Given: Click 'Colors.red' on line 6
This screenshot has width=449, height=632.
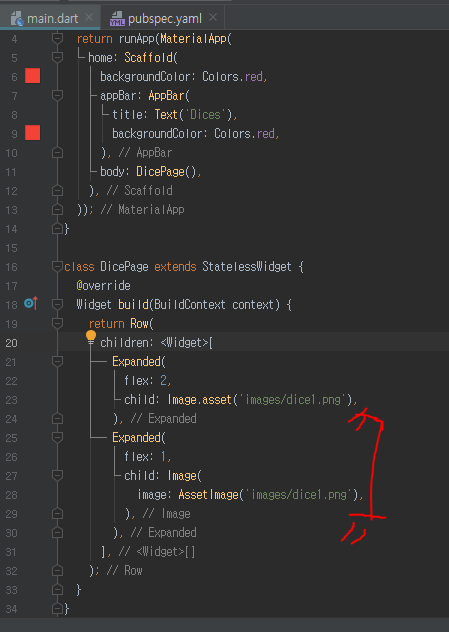Looking at the screenshot, I should point(233,77).
